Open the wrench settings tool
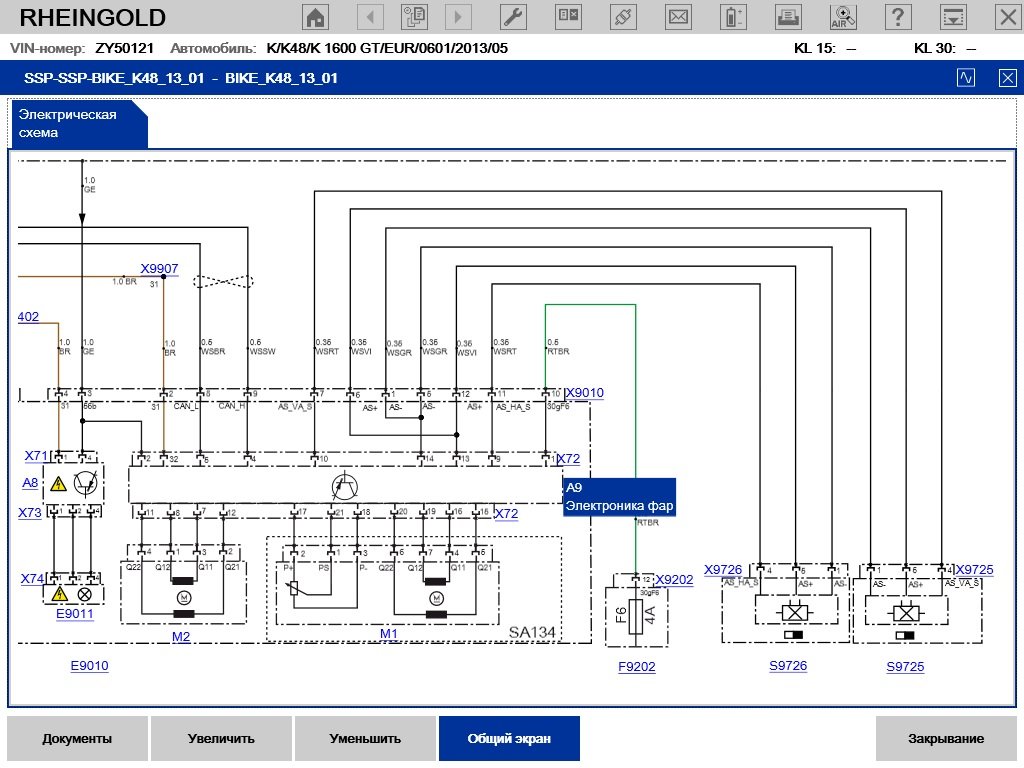Viewport: 1024px width, 768px height. click(x=512, y=17)
